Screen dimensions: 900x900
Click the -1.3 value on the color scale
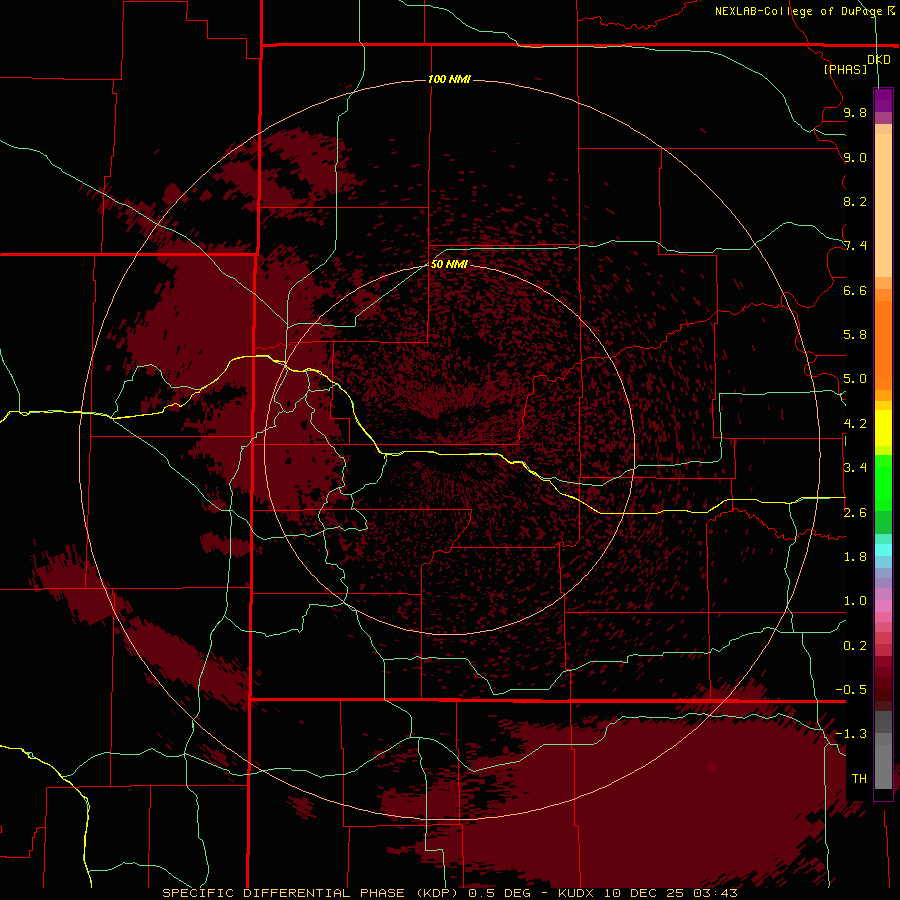[x=851, y=734]
